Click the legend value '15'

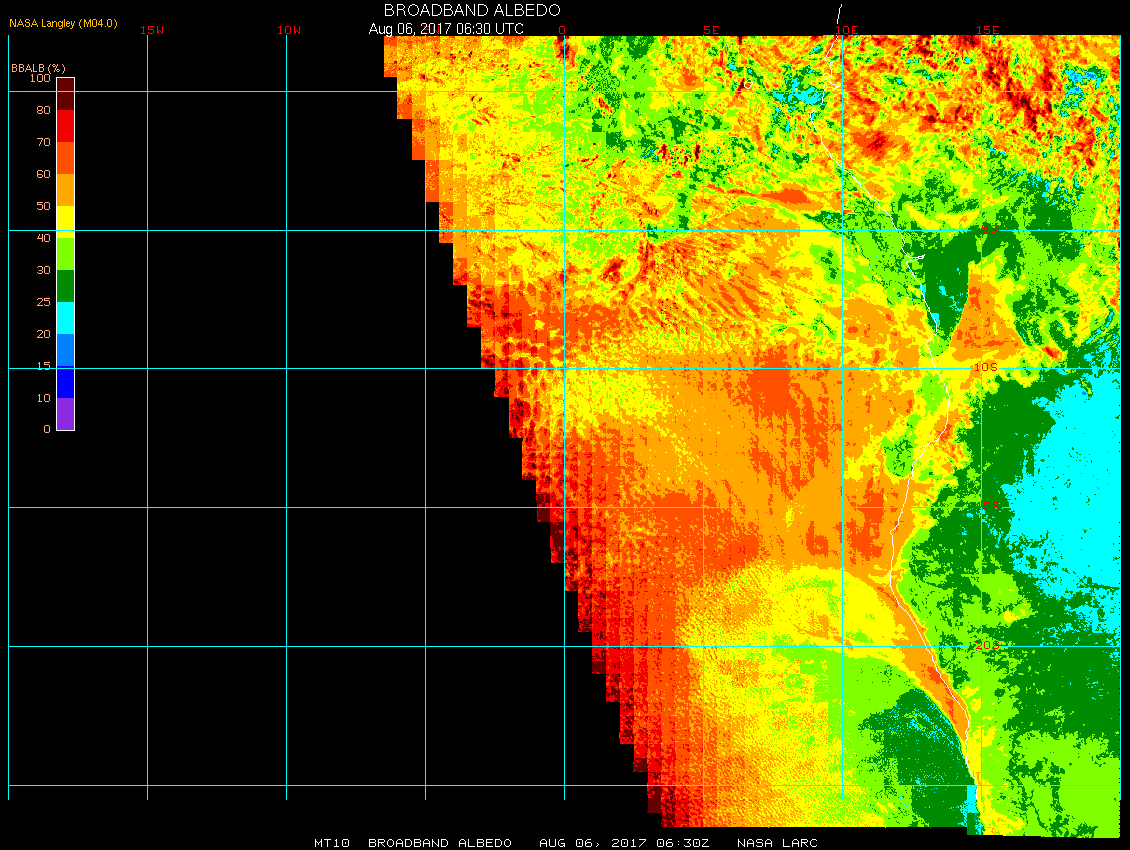tap(44, 366)
